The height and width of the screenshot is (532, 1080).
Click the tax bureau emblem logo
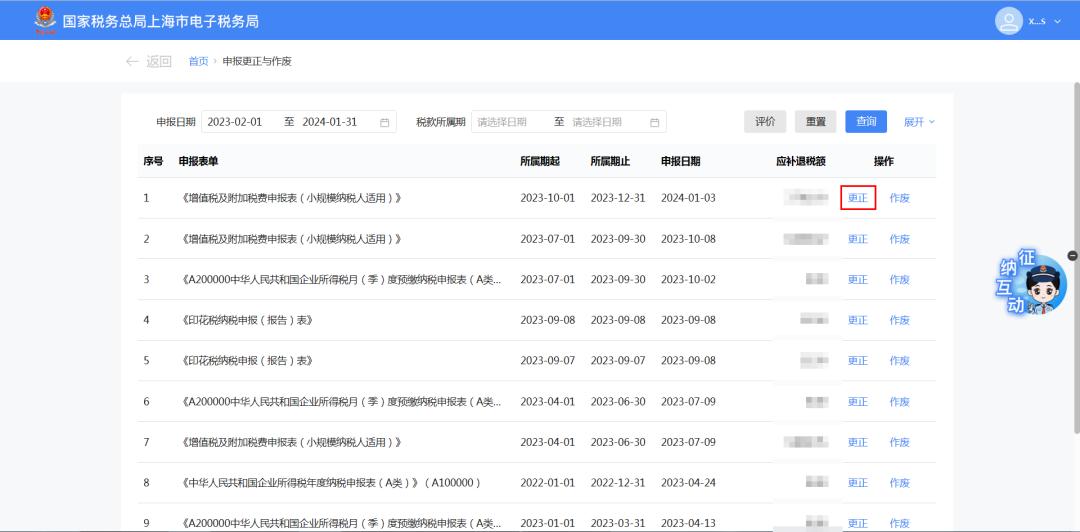[44, 20]
